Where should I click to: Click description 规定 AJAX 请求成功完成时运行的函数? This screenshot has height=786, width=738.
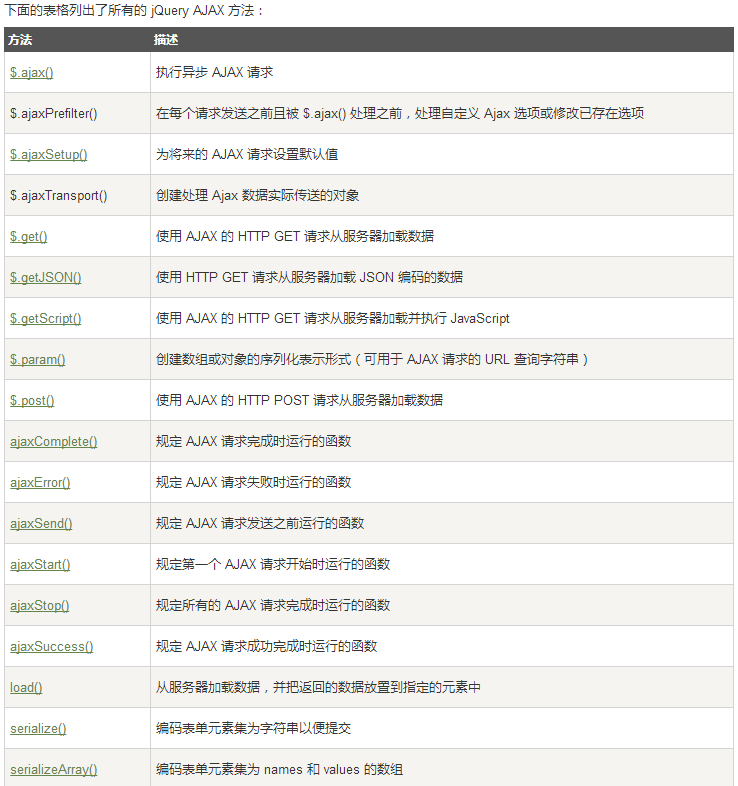pyautogui.click(x=266, y=647)
